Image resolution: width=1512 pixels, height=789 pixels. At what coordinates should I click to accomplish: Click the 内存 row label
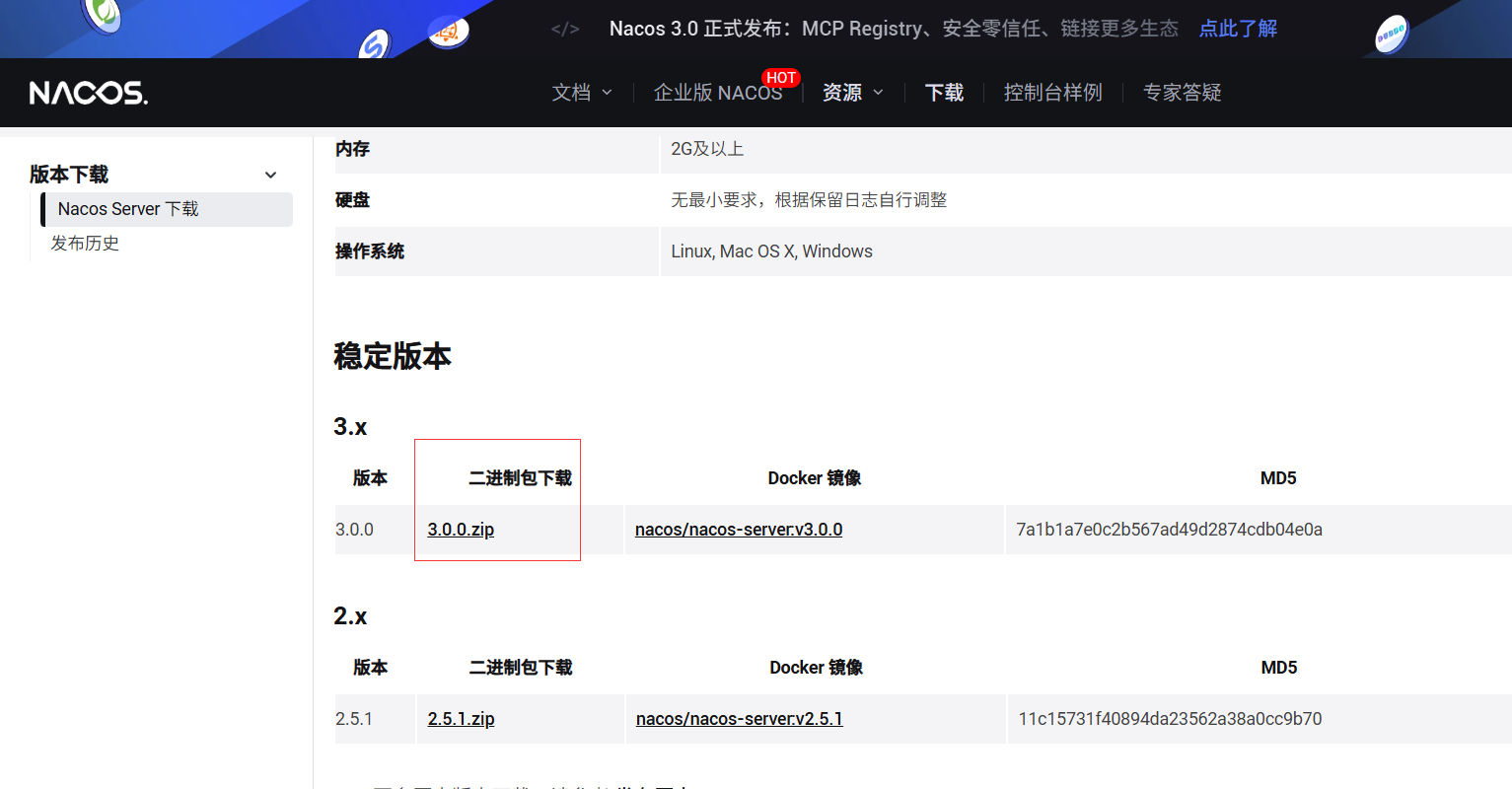tap(352, 149)
